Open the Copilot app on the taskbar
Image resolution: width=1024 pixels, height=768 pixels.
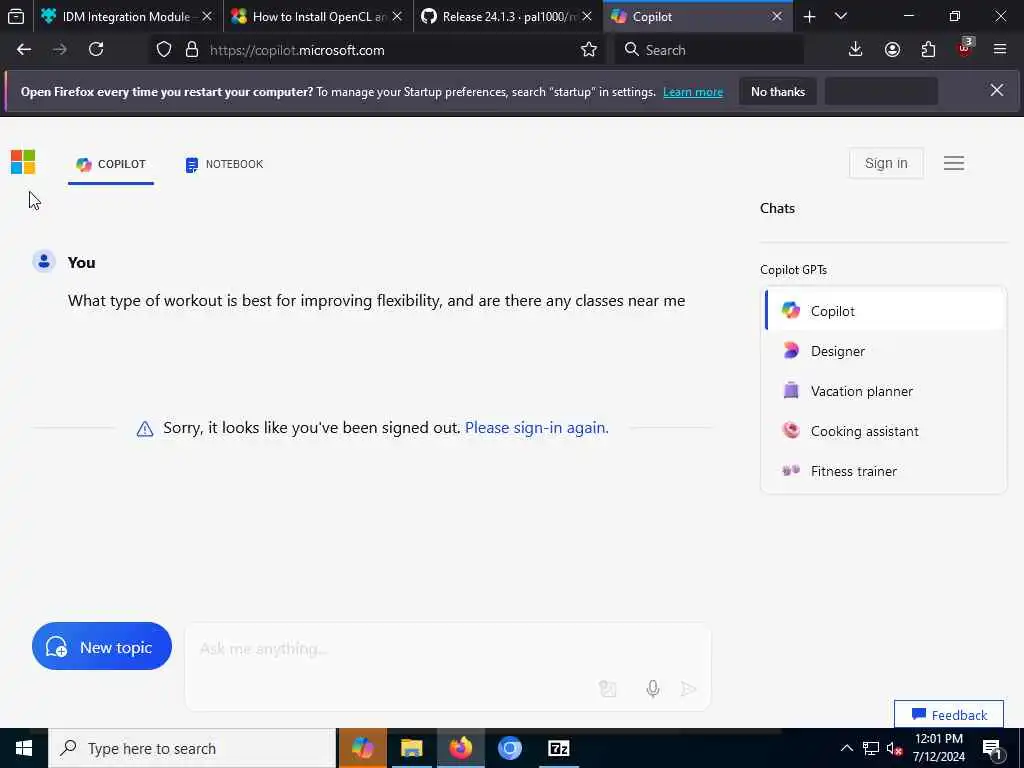point(362,748)
